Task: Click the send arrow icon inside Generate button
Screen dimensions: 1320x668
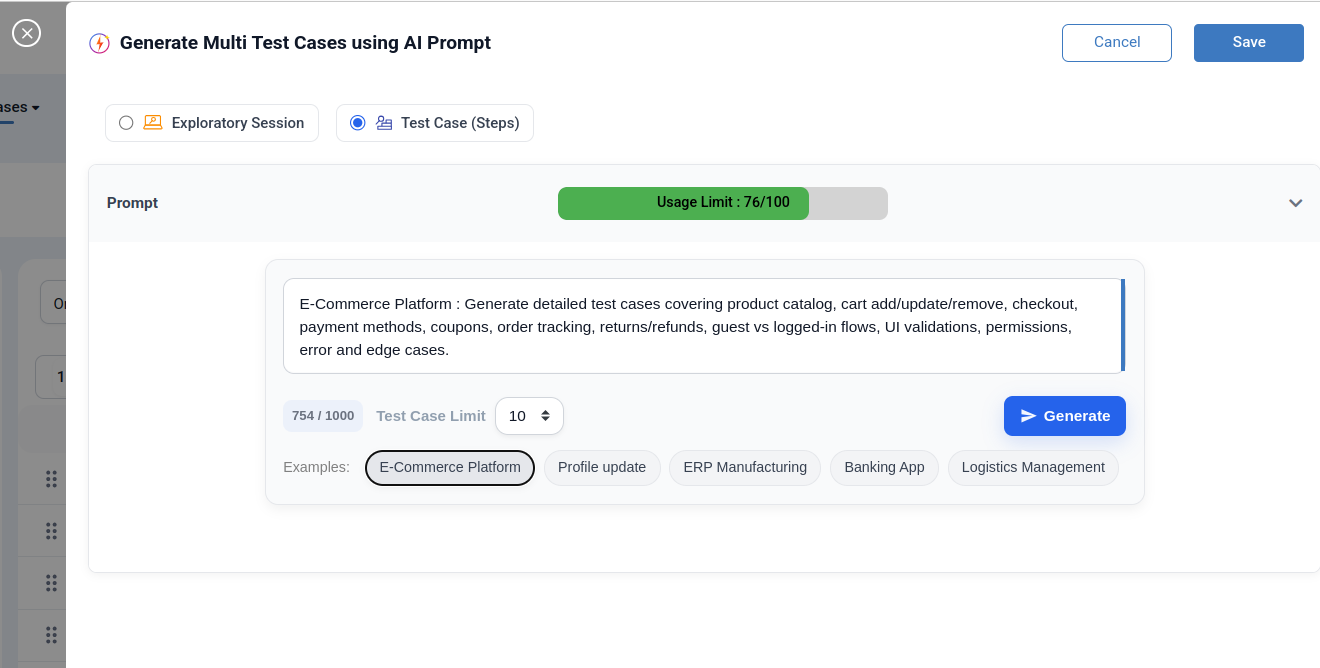Action: tap(1030, 415)
